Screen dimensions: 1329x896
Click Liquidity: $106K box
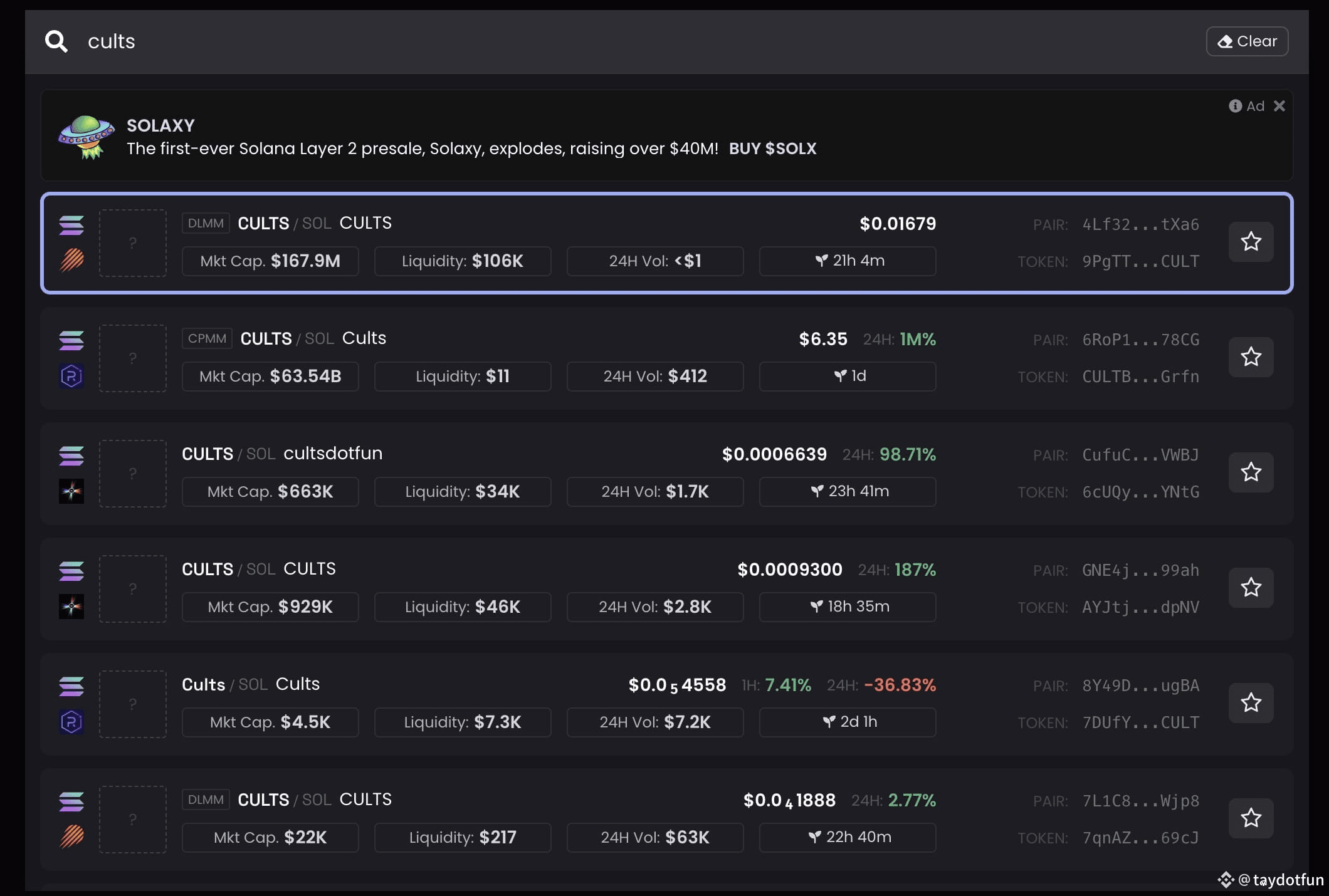point(463,261)
